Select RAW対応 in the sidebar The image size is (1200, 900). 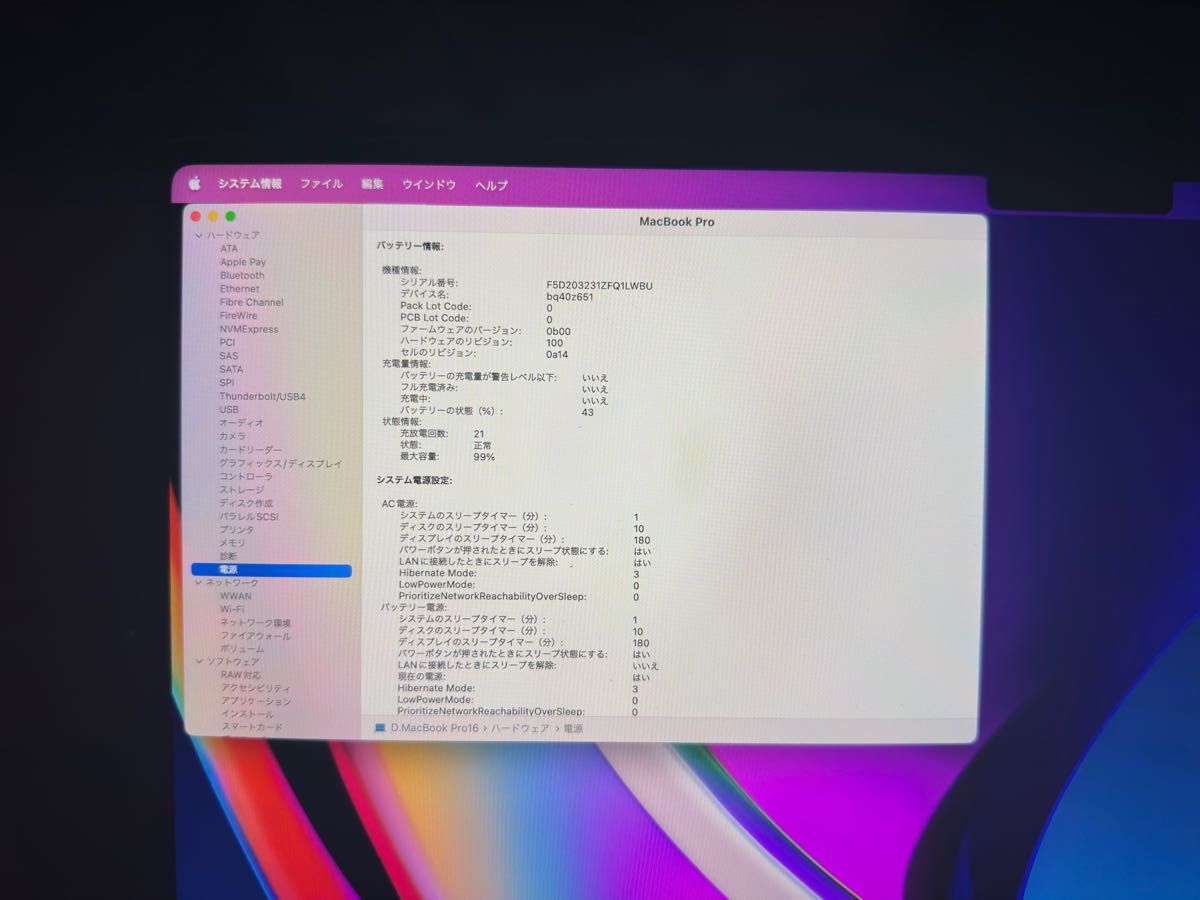(241, 675)
